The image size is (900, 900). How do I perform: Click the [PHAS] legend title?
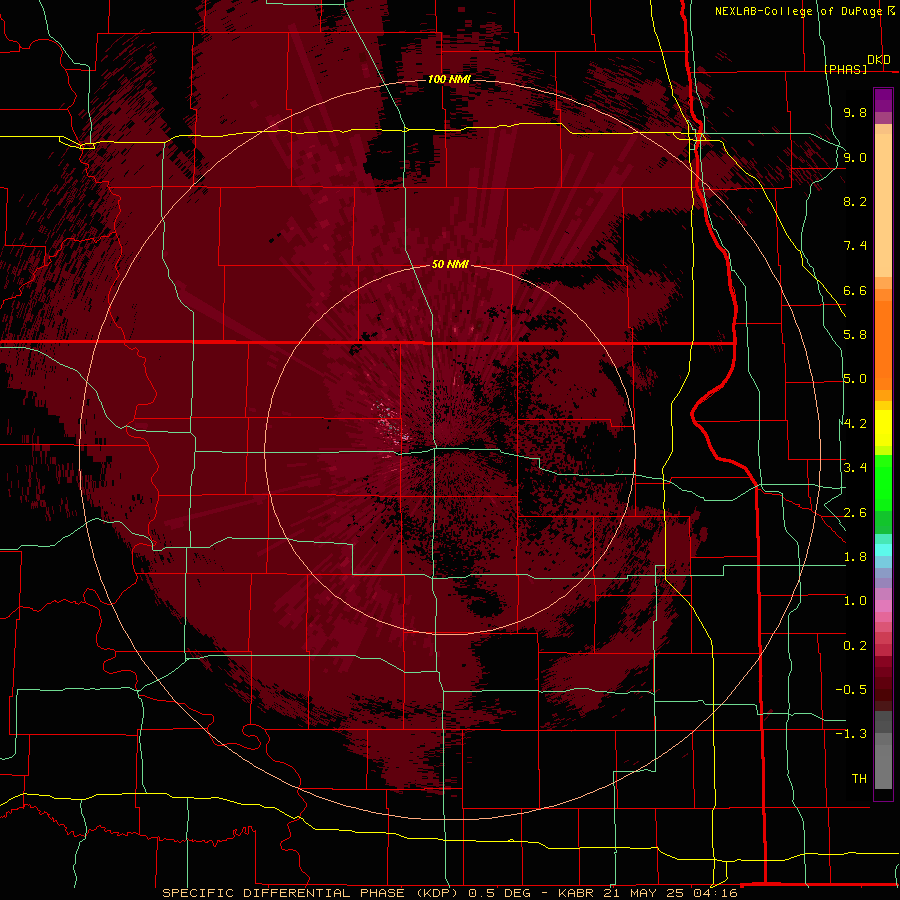845,69
